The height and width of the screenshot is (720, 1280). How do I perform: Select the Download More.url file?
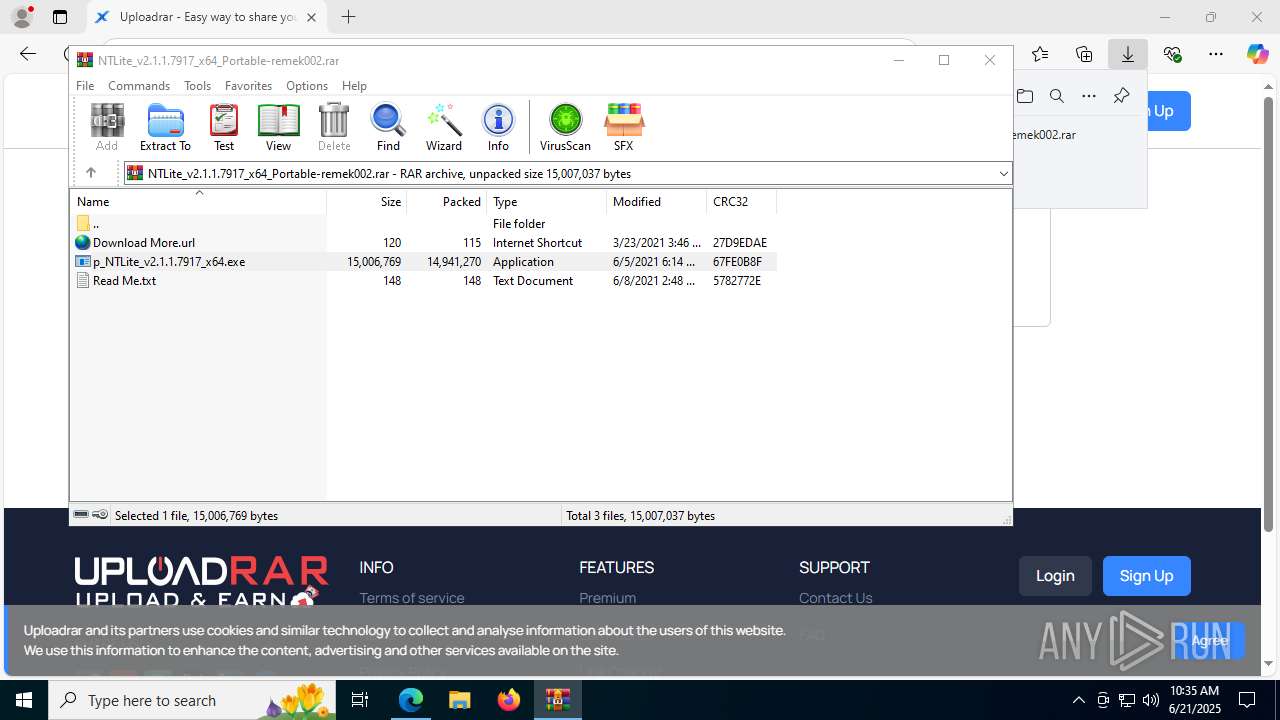point(423,243)
